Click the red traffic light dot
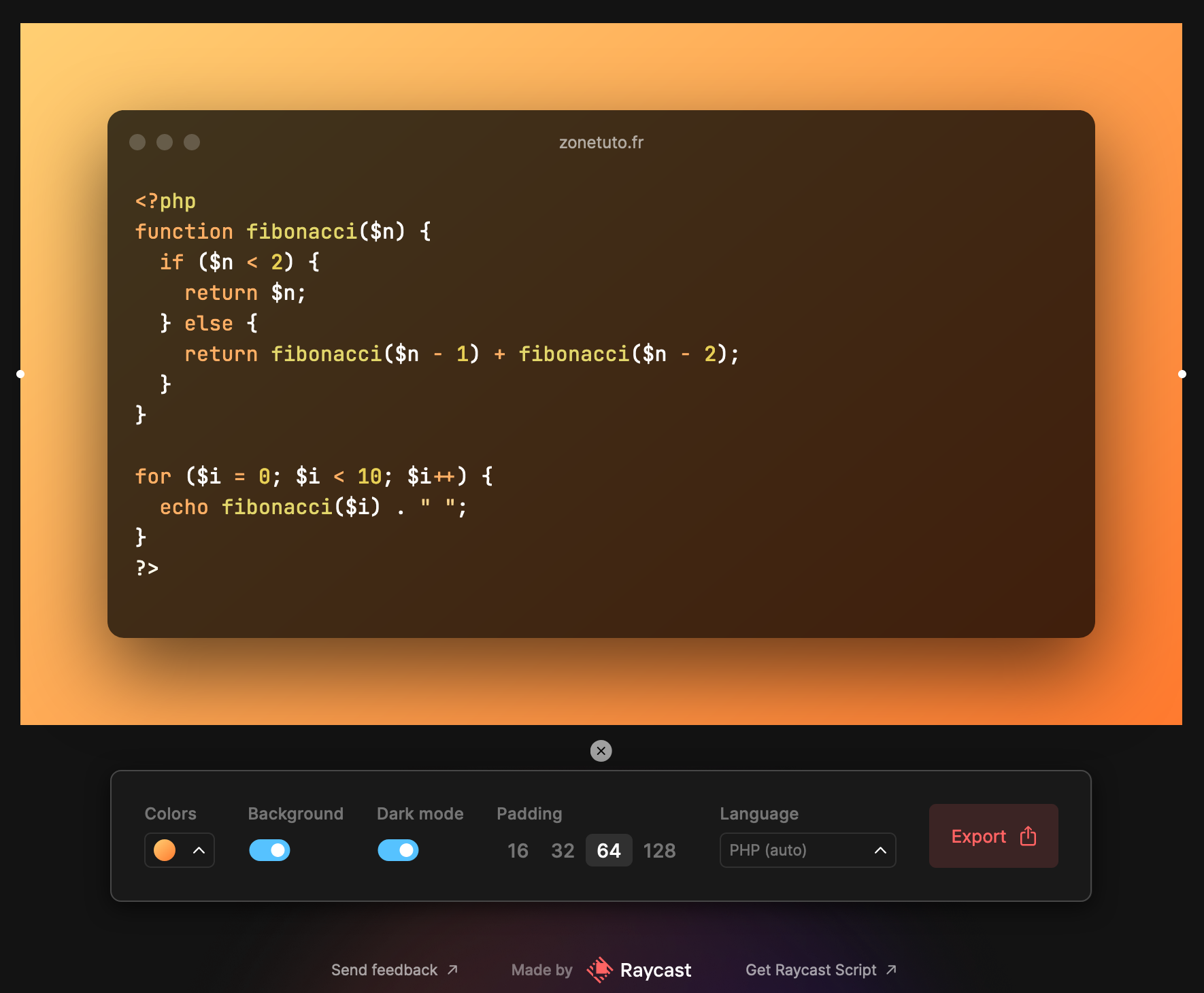Image resolution: width=1204 pixels, height=993 pixels. click(x=138, y=143)
